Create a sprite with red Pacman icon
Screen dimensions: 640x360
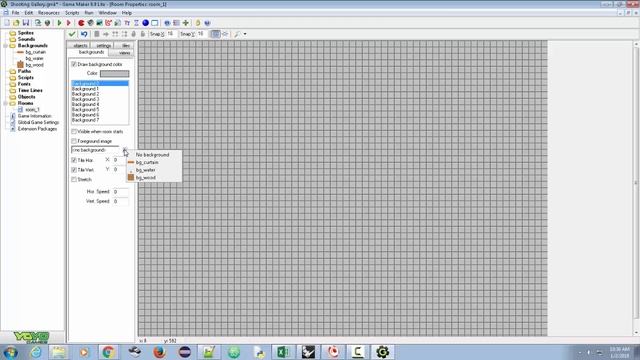click(x=81, y=23)
